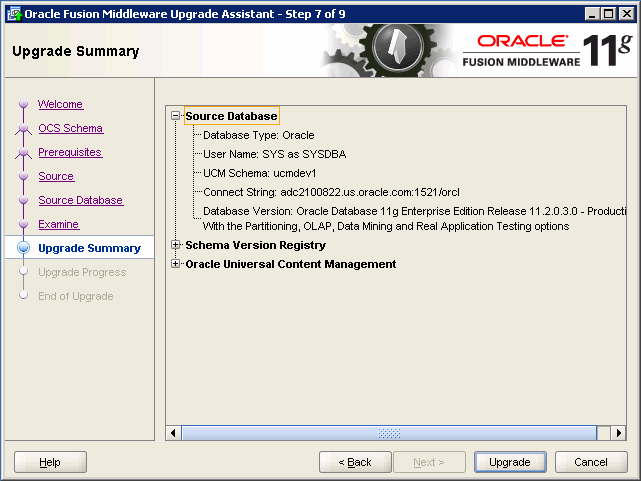Click the Welcome step bullet icon
641x481 pixels.
[x=24, y=104]
